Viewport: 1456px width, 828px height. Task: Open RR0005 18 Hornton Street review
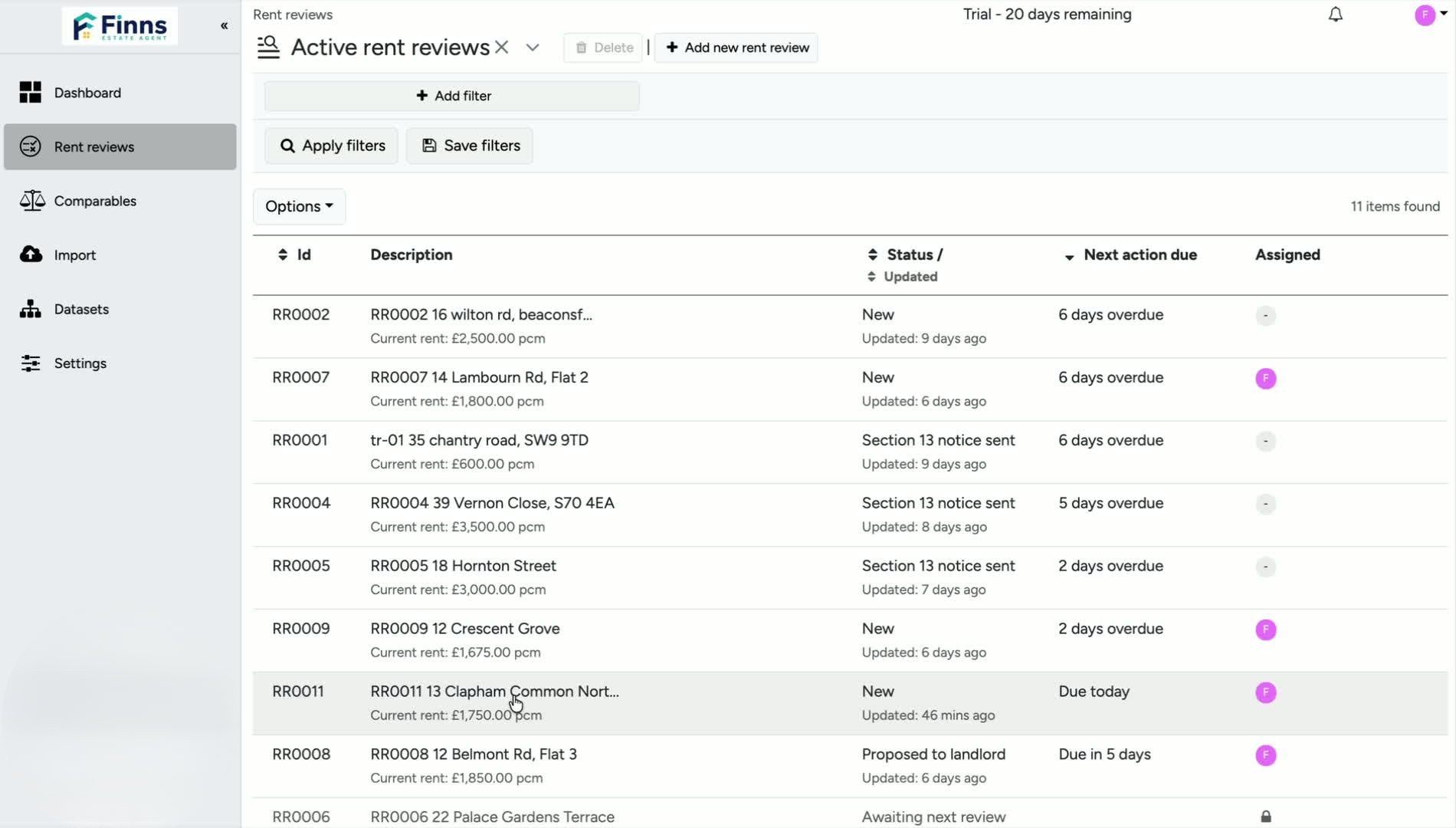tap(464, 566)
